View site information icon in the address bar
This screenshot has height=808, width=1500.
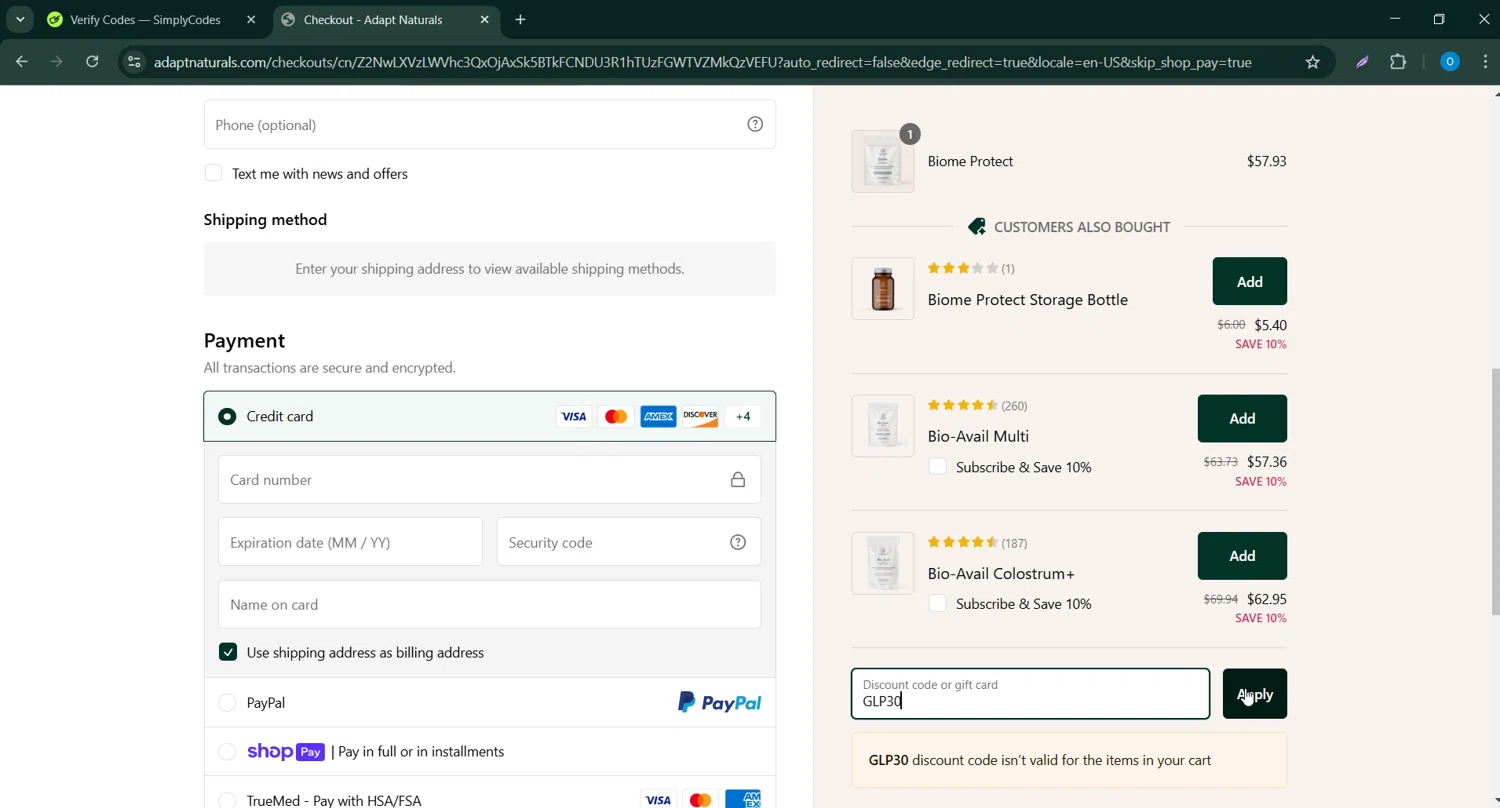(134, 62)
